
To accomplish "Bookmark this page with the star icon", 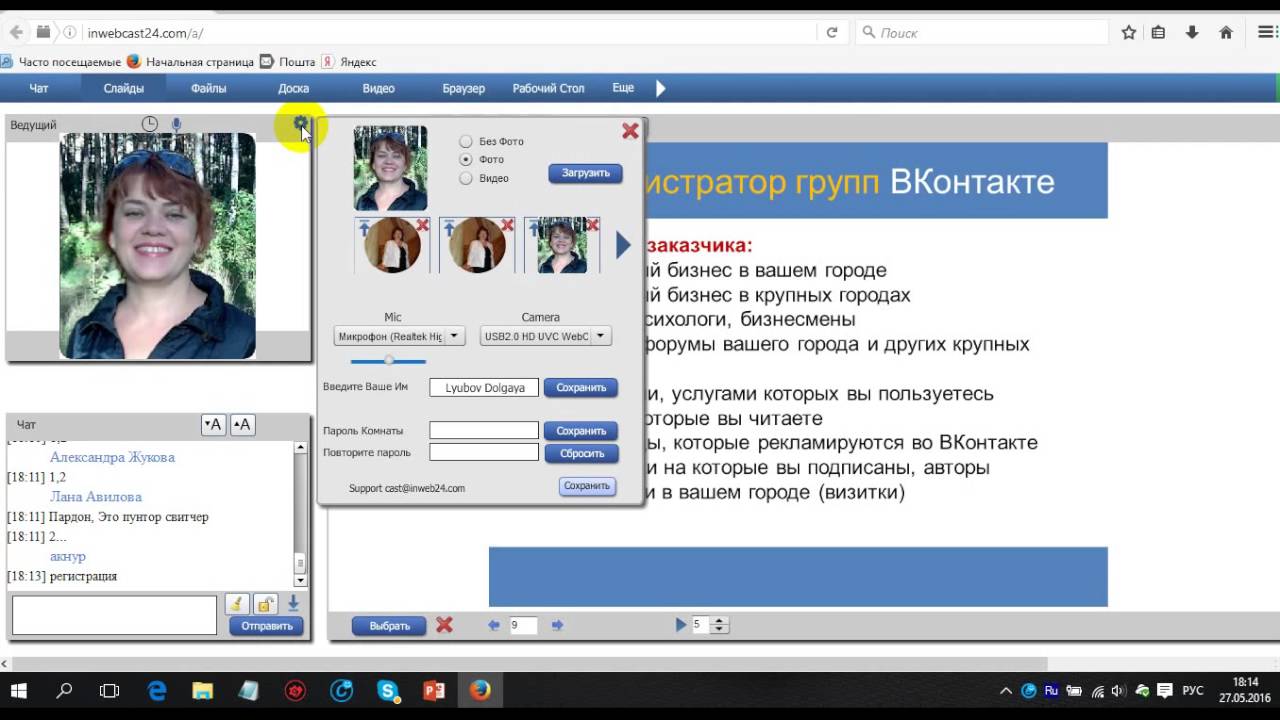I will coord(1129,32).
